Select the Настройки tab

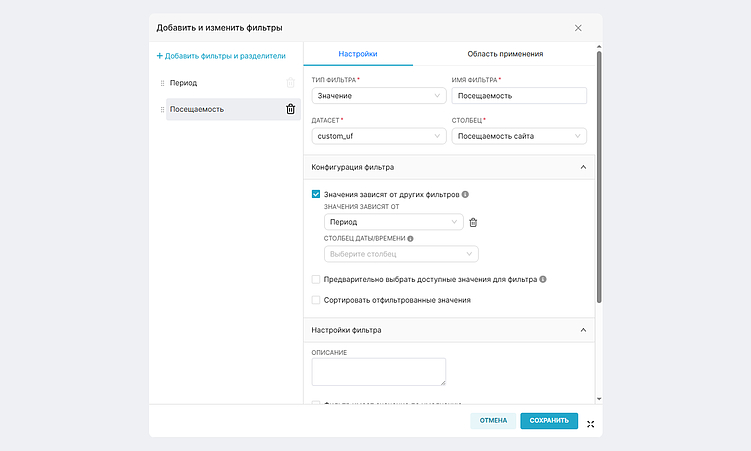click(x=358, y=54)
